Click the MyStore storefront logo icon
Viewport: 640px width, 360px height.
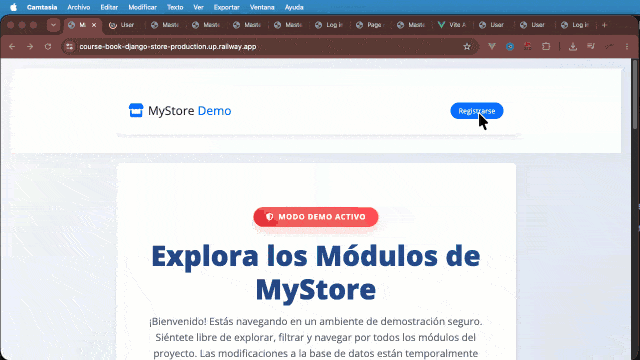136,110
